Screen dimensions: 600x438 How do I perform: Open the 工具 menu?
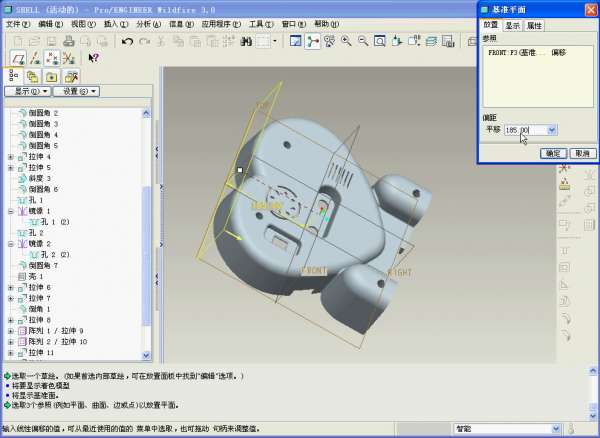[x=261, y=24]
